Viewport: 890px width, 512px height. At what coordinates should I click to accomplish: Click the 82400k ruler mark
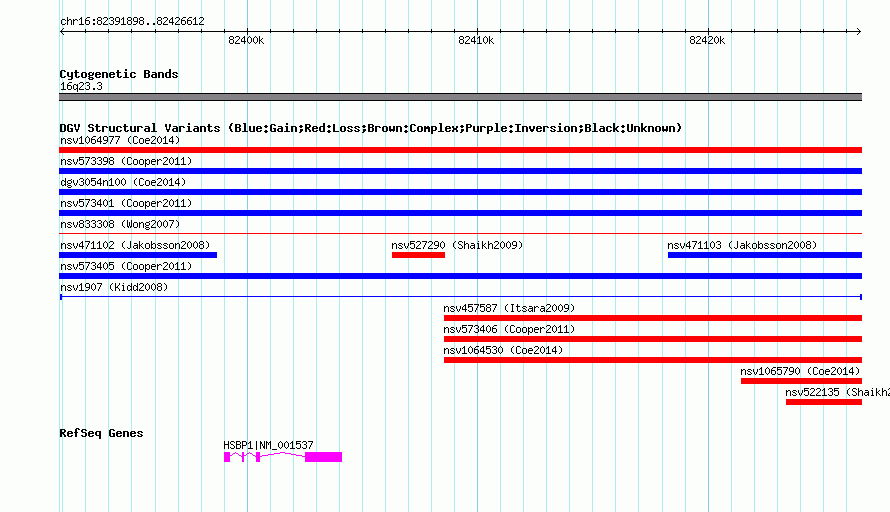point(246,40)
